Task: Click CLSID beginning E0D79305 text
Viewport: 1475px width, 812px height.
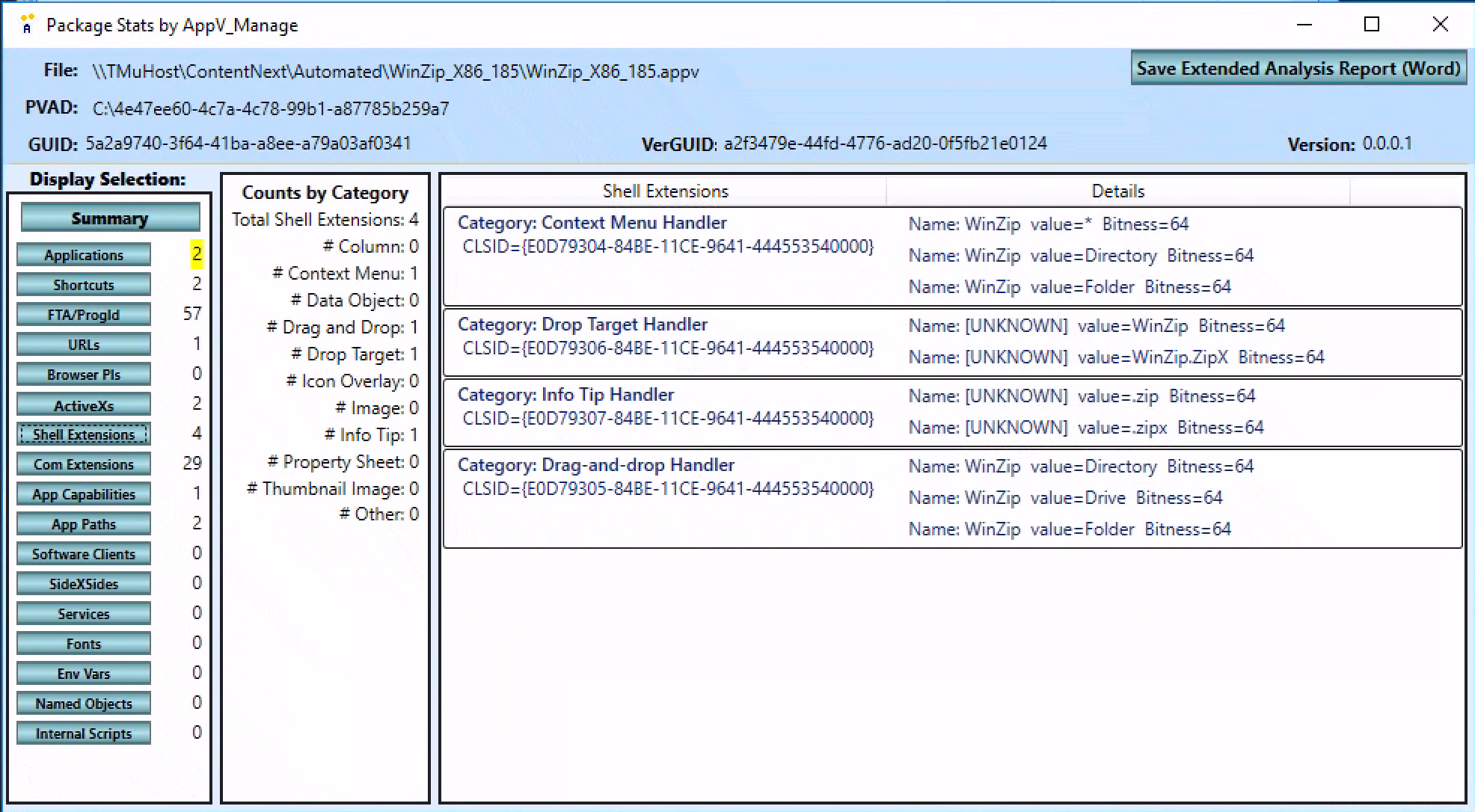Action: pos(668,489)
